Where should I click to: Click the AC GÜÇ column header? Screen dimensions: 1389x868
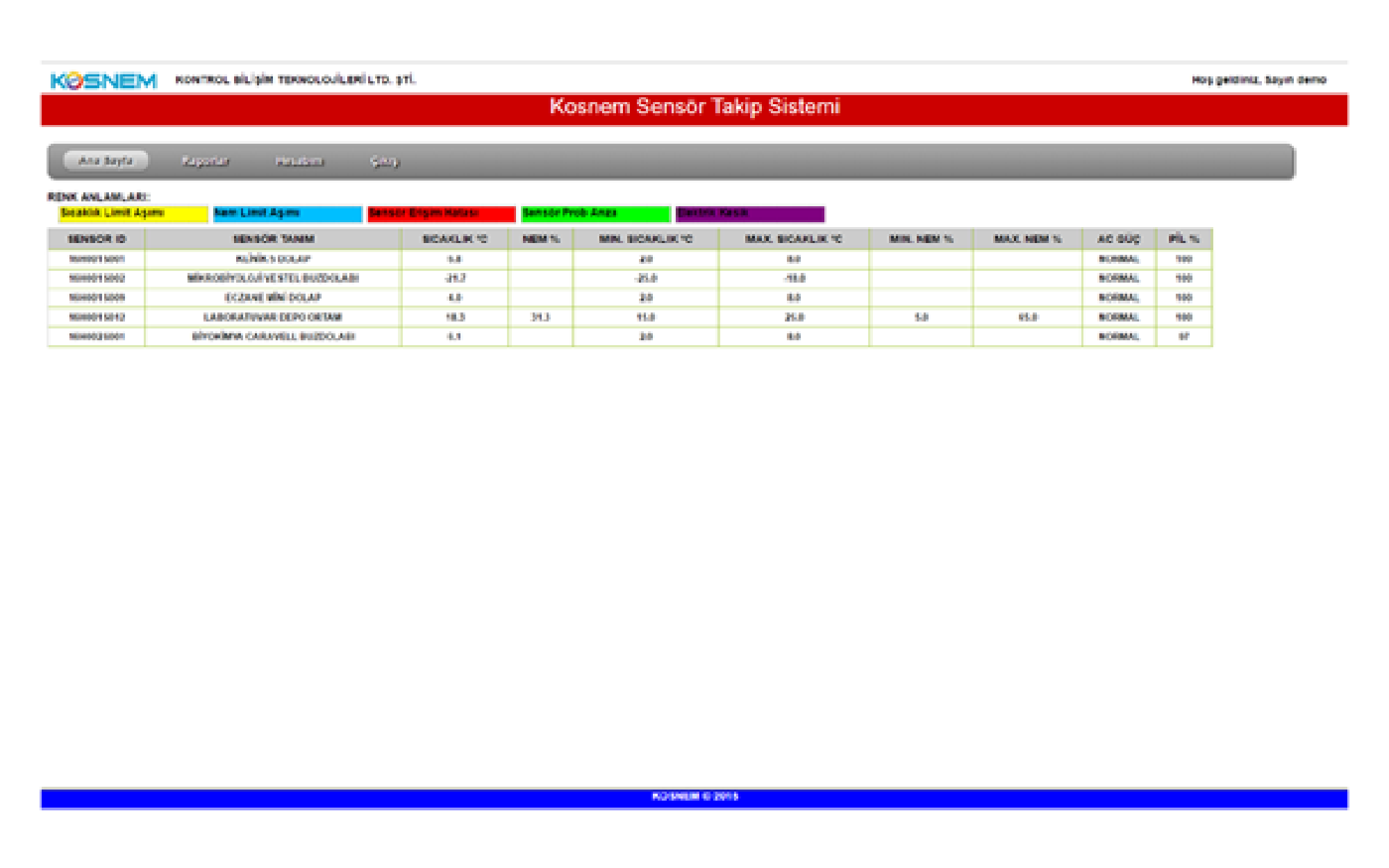pos(1118,239)
